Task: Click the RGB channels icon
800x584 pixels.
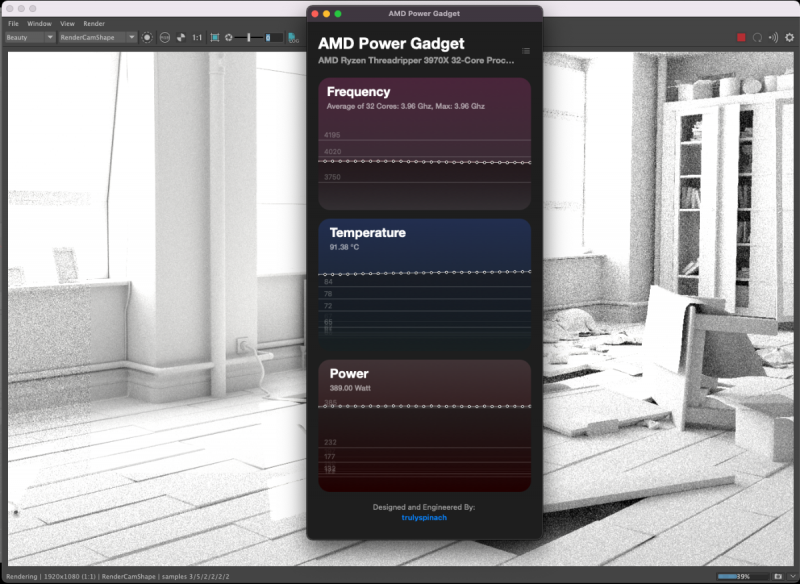Action: pos(165,37)
